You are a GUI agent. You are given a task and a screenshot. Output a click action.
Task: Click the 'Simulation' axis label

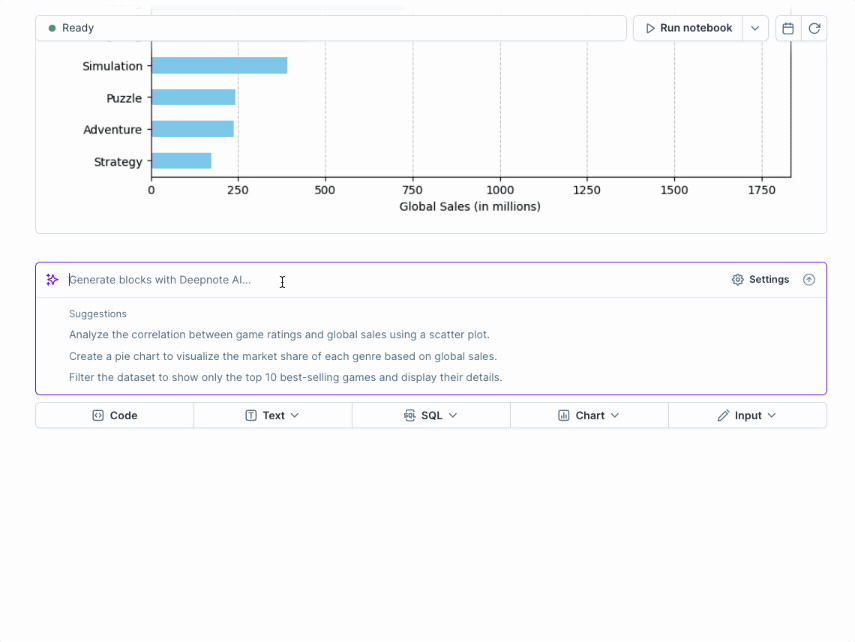click(112, 66)
